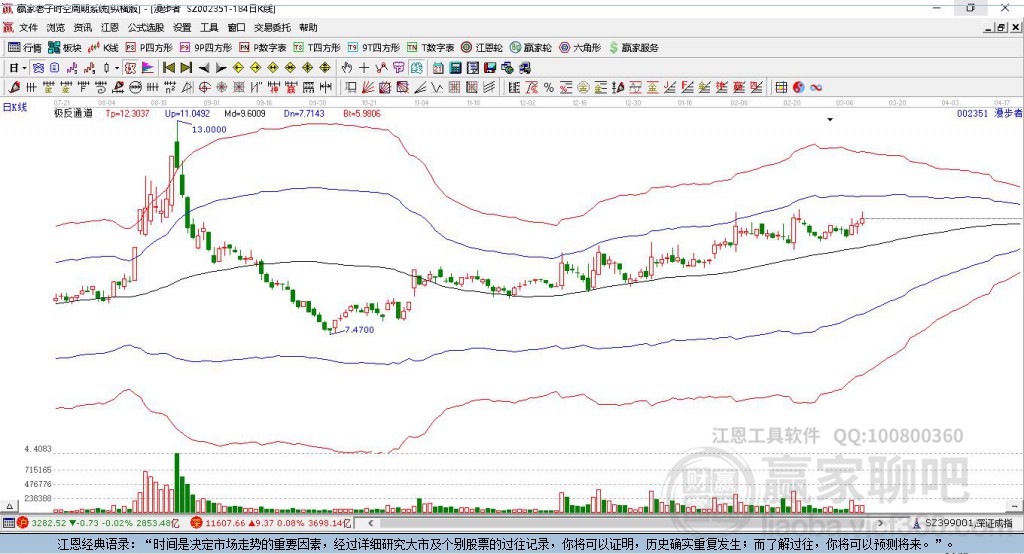Click the small black triangle marker
Image resolution: width=1024 pixels, height=554 pixels.
tap(830, 120)
